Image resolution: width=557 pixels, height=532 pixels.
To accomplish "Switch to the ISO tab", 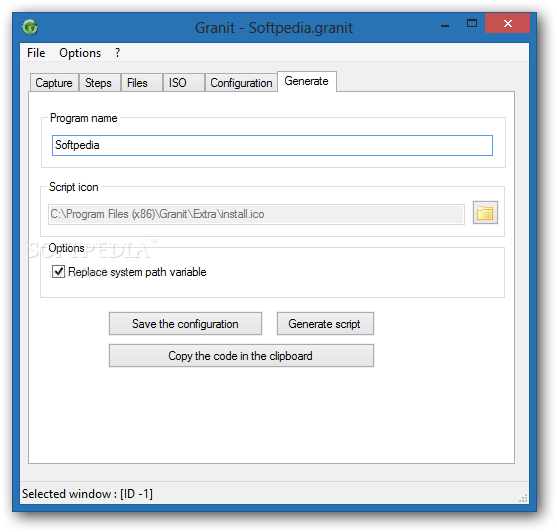I will tap(183, 83).
